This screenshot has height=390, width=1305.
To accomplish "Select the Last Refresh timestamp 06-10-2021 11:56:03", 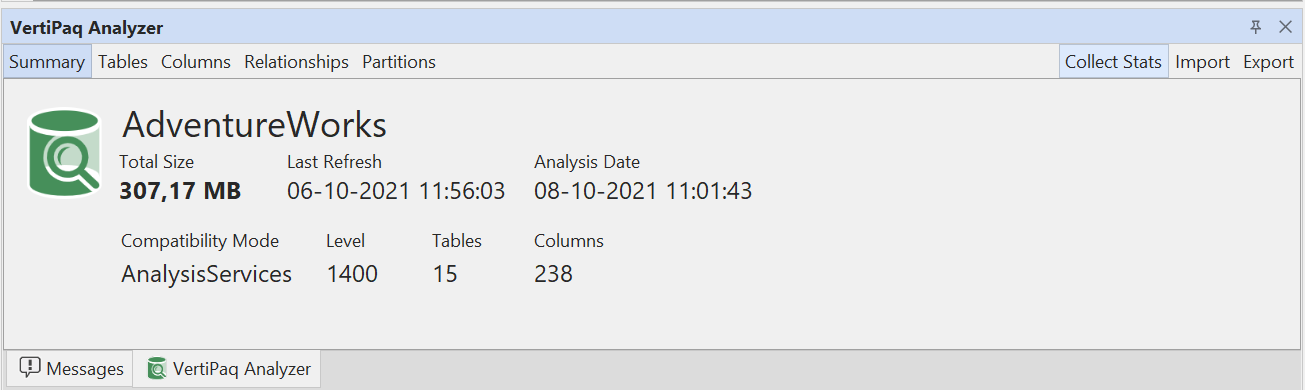I will pyautogui.click(x=396, y=191).
